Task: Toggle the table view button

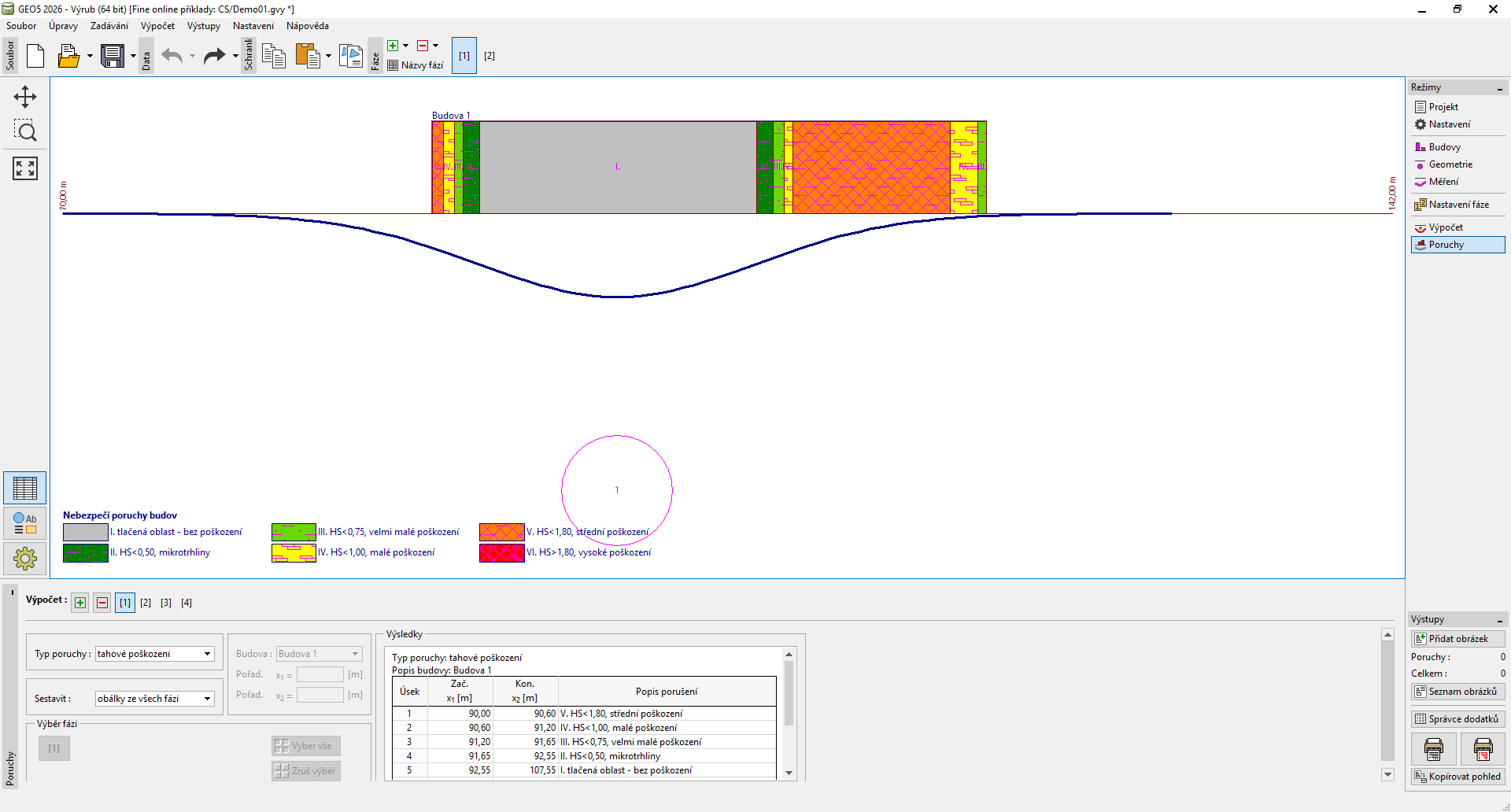Action: click(x=25, y=489)
